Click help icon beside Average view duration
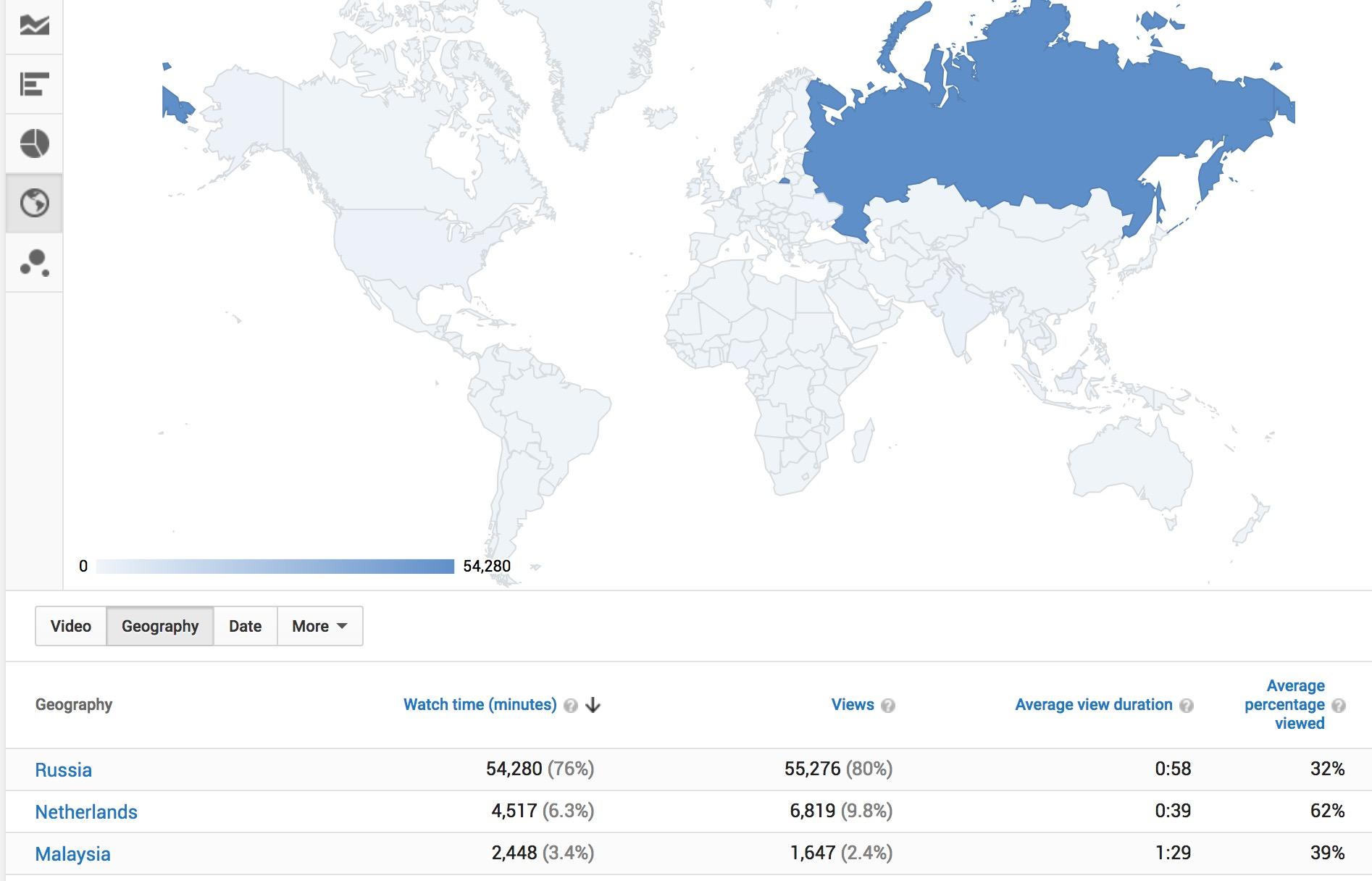Image resolution: width=1372 pixels, height=881 pixels. click(1187, 706)
